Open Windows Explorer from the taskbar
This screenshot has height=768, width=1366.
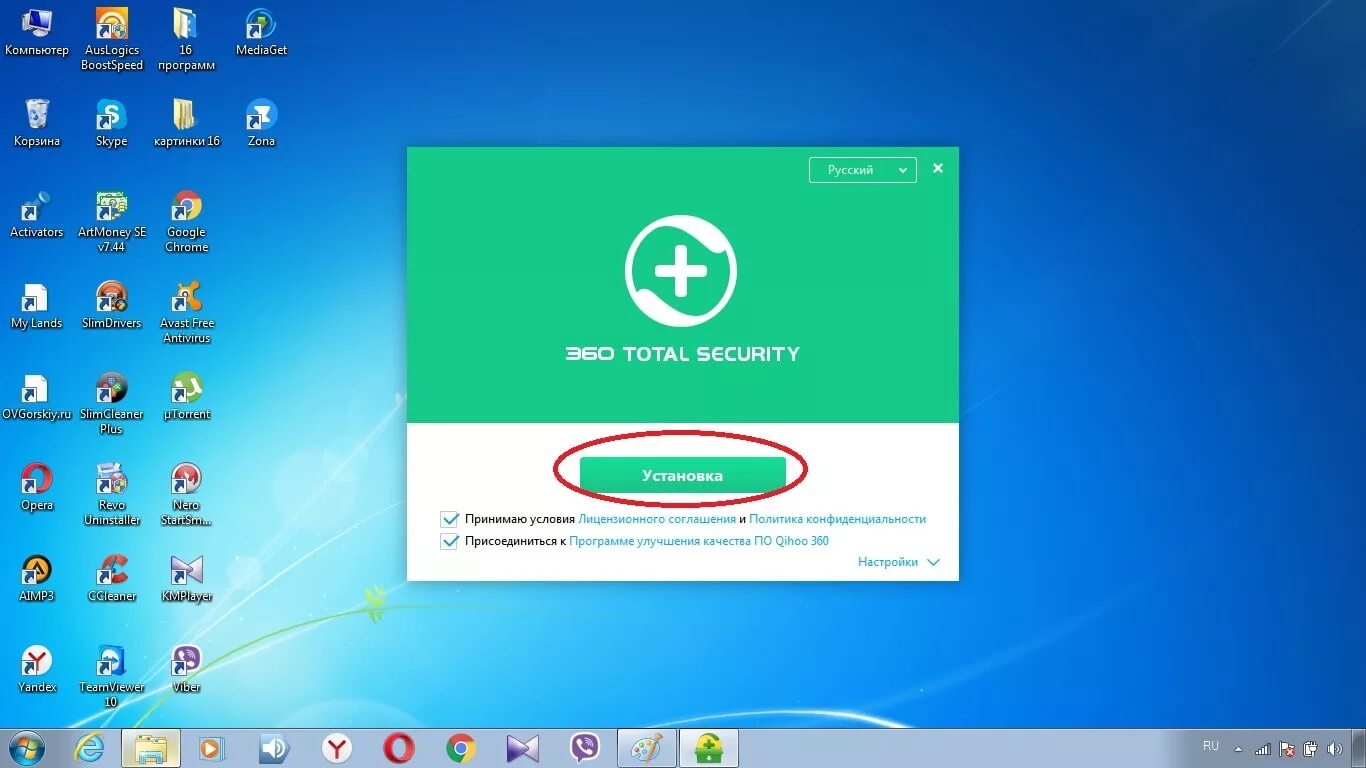click(151, 748)
